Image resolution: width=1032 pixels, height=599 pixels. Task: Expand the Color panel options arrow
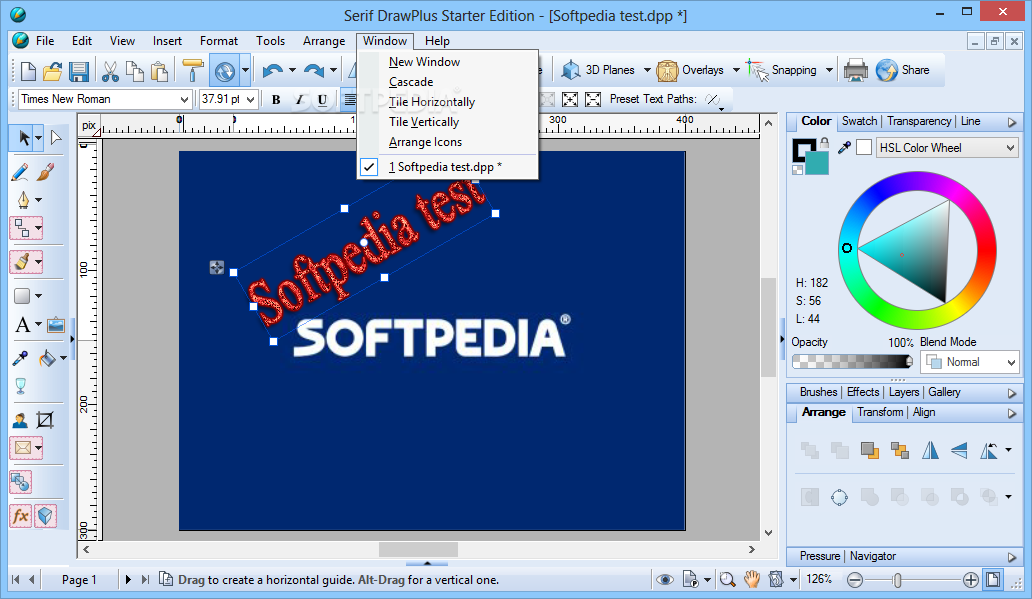[x=1012, y=122]
